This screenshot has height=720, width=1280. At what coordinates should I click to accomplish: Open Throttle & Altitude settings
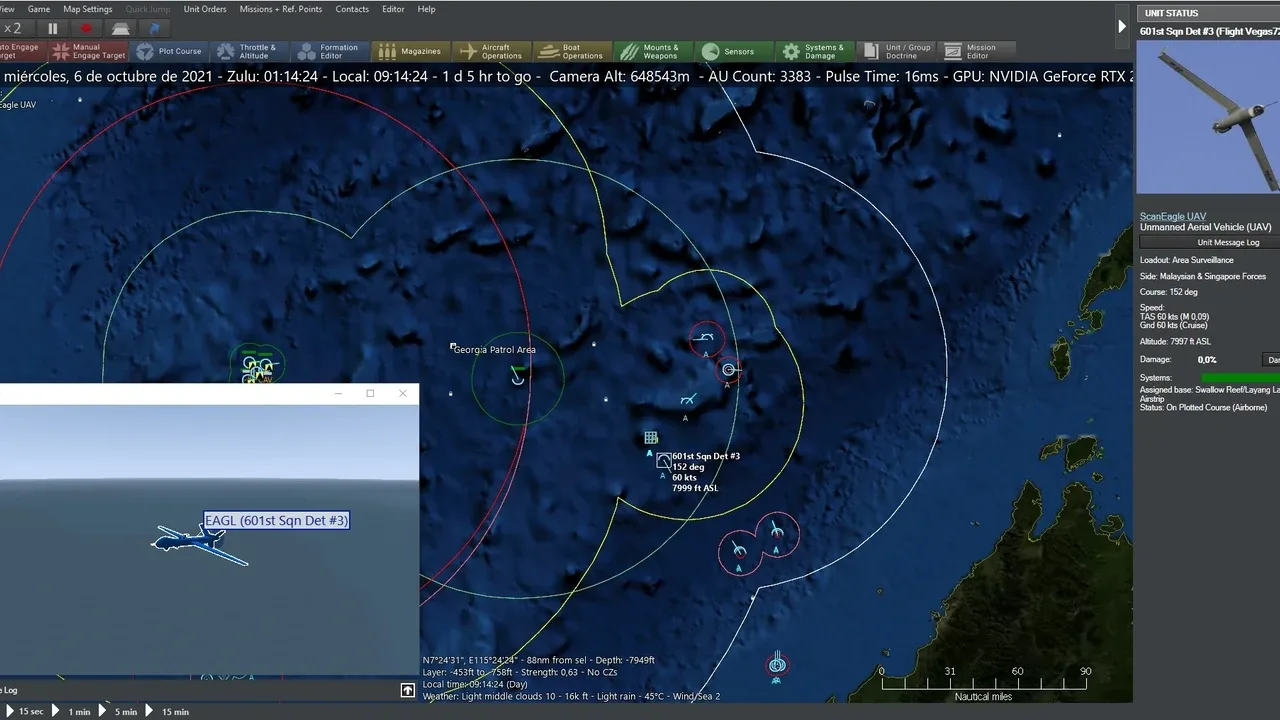click(246, 51)
